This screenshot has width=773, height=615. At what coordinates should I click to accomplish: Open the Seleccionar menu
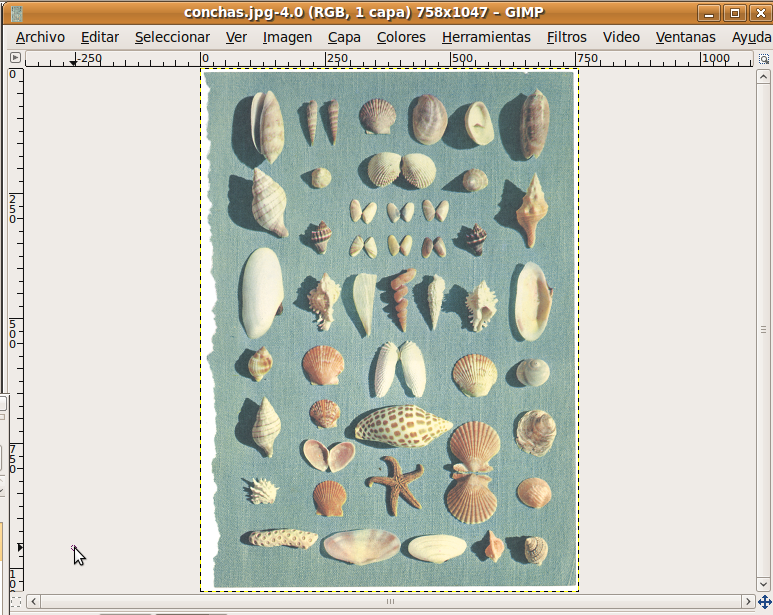[x=172, y=37]
